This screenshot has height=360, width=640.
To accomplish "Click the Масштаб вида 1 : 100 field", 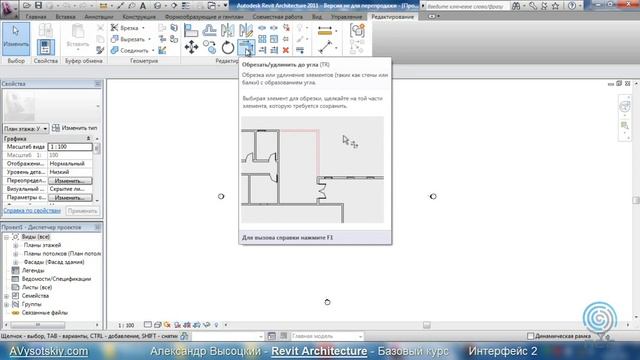I will click(70, 147).
